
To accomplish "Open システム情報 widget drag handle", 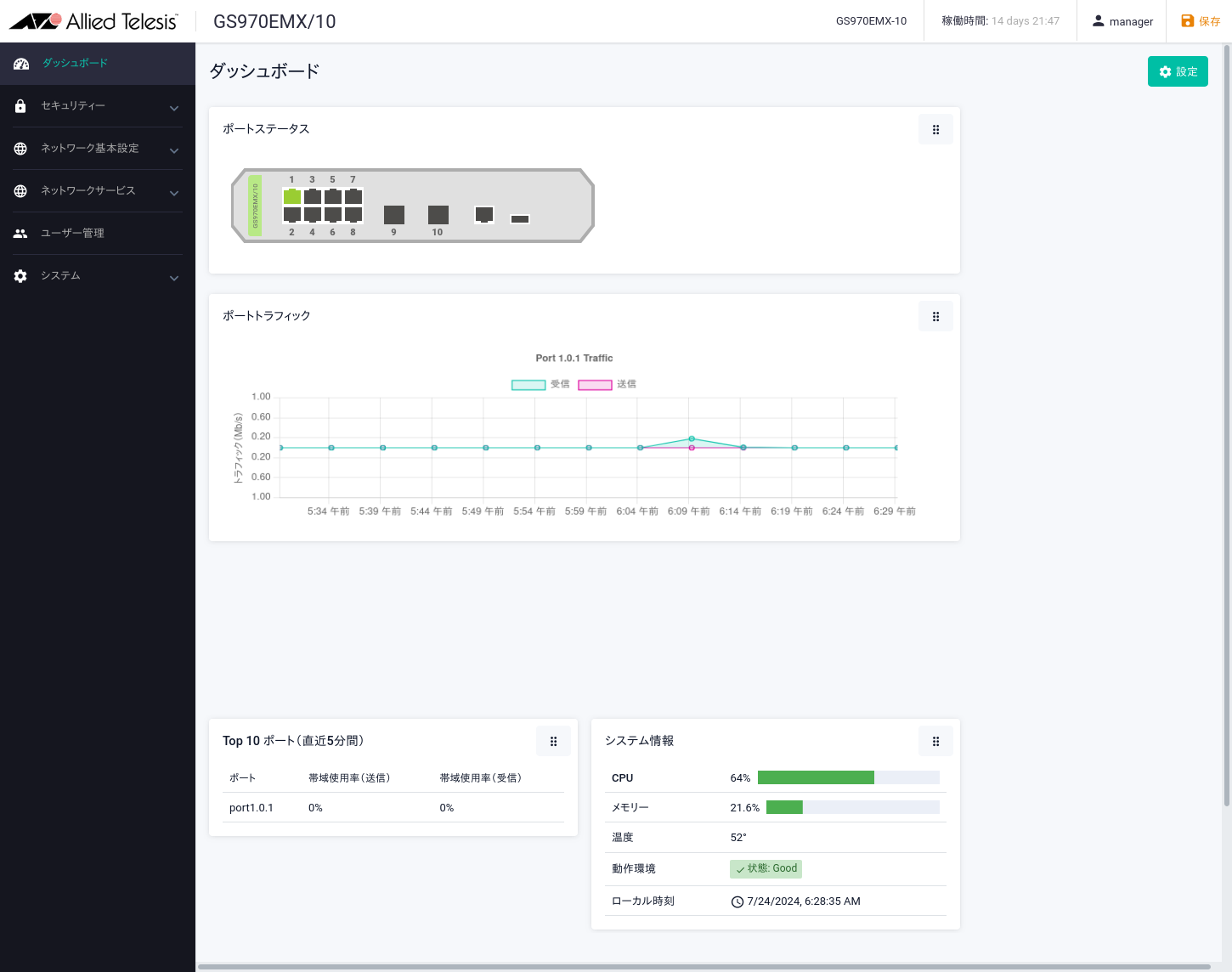I will pos(935,742).
